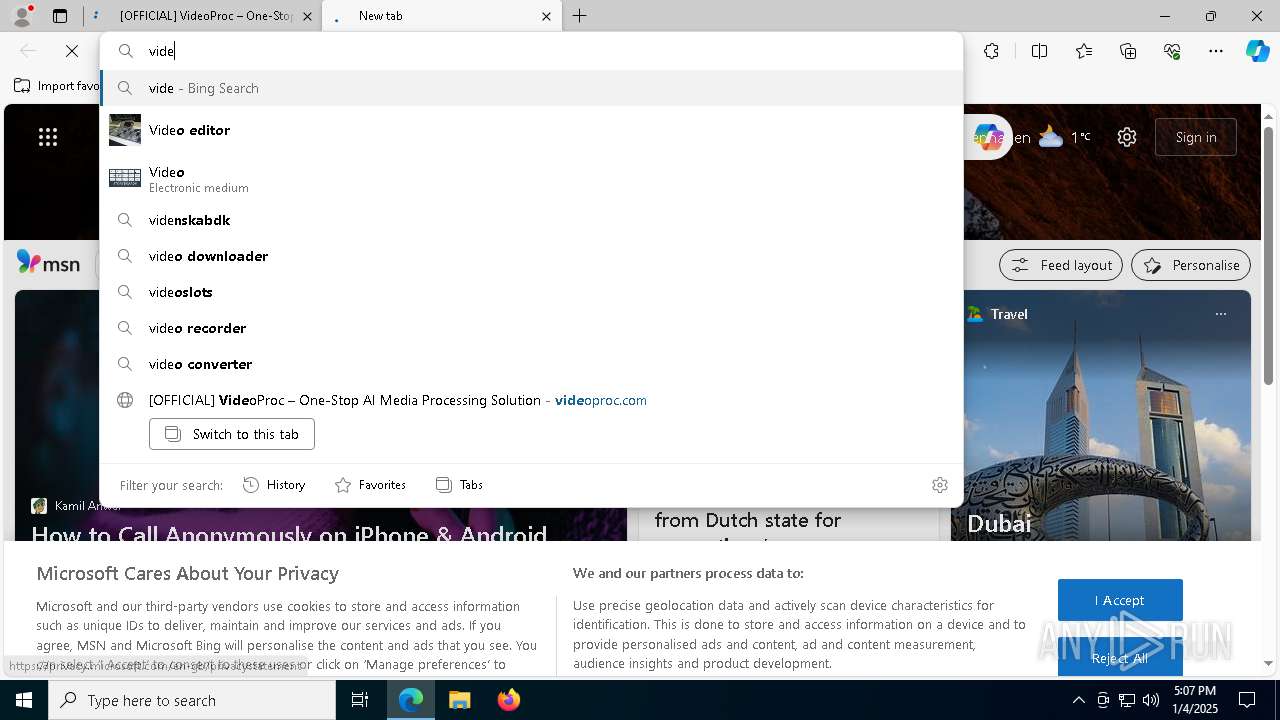Open the clock showing 5:07 PM
The height and width of the screenshot is (720, 1280).
(1195, 700)
